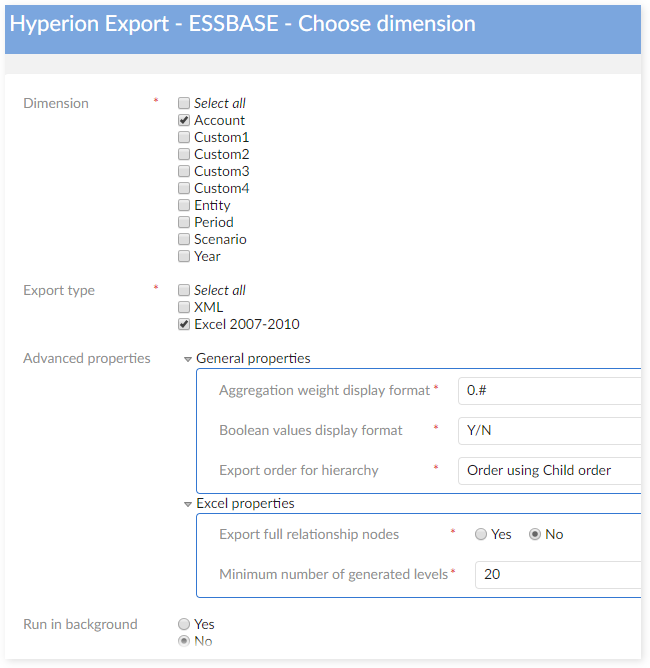Screen dimensions: 650x668
Task: Click the Aggregation weight display format field
Action: [x=548, y=390]
